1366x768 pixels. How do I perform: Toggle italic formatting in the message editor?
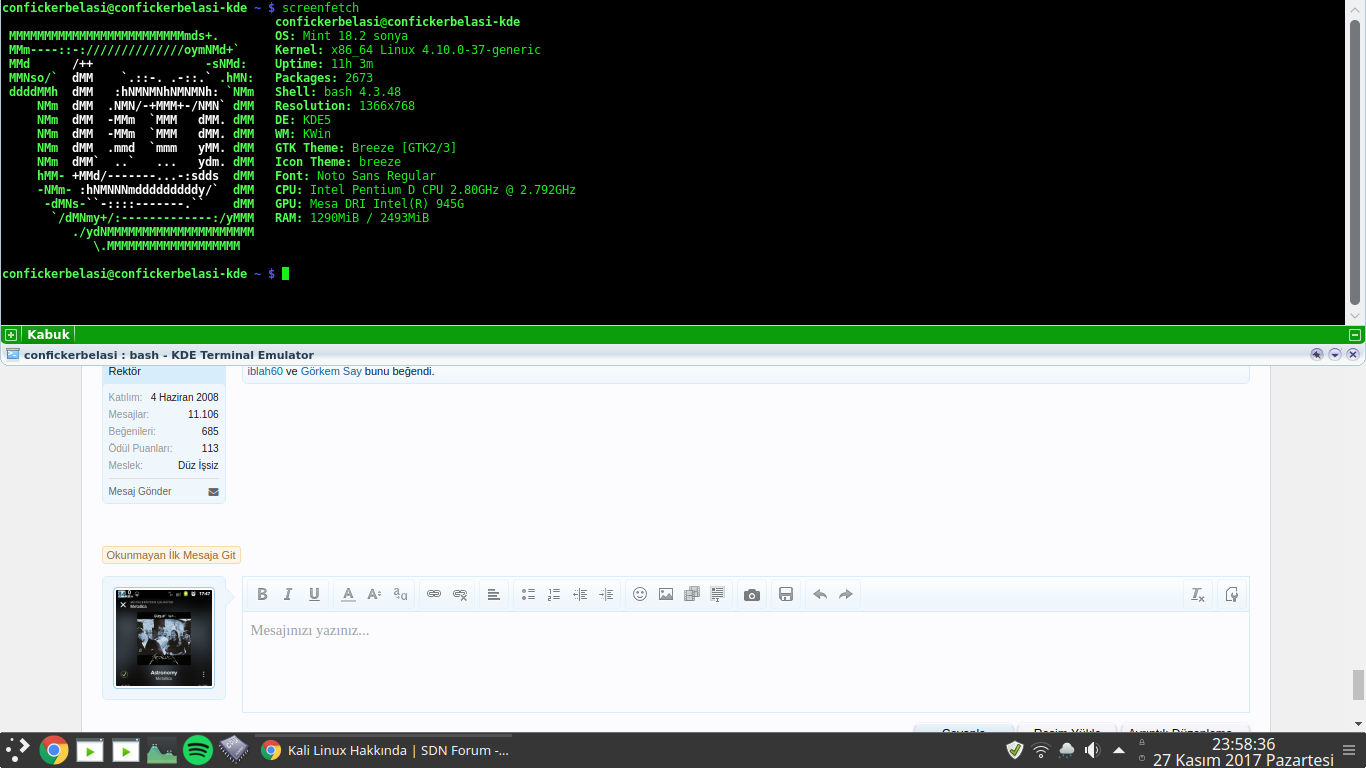pyautogui.click(x=288, y=594)
